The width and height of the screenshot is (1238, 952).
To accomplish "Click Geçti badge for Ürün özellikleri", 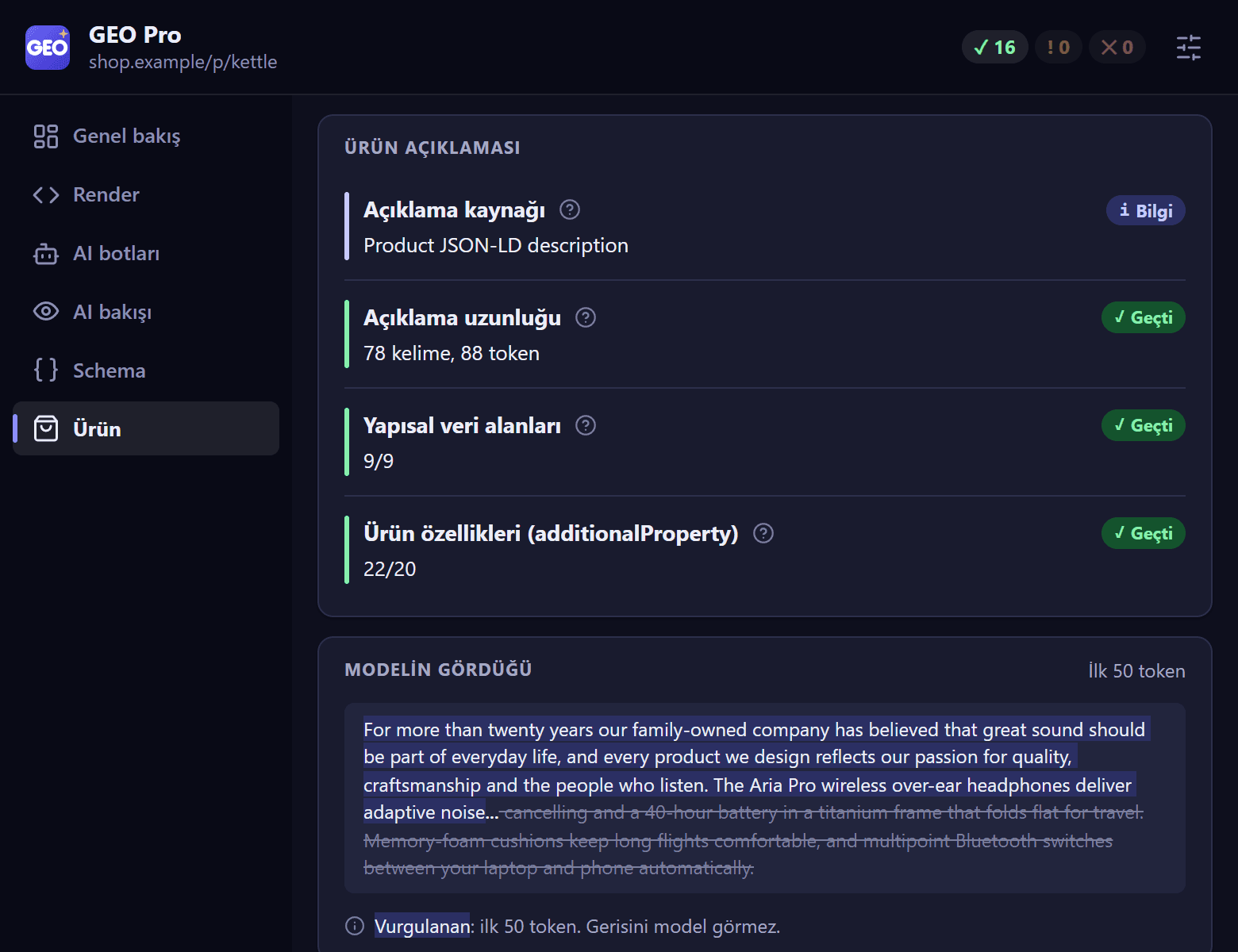I will [1144, 533].
